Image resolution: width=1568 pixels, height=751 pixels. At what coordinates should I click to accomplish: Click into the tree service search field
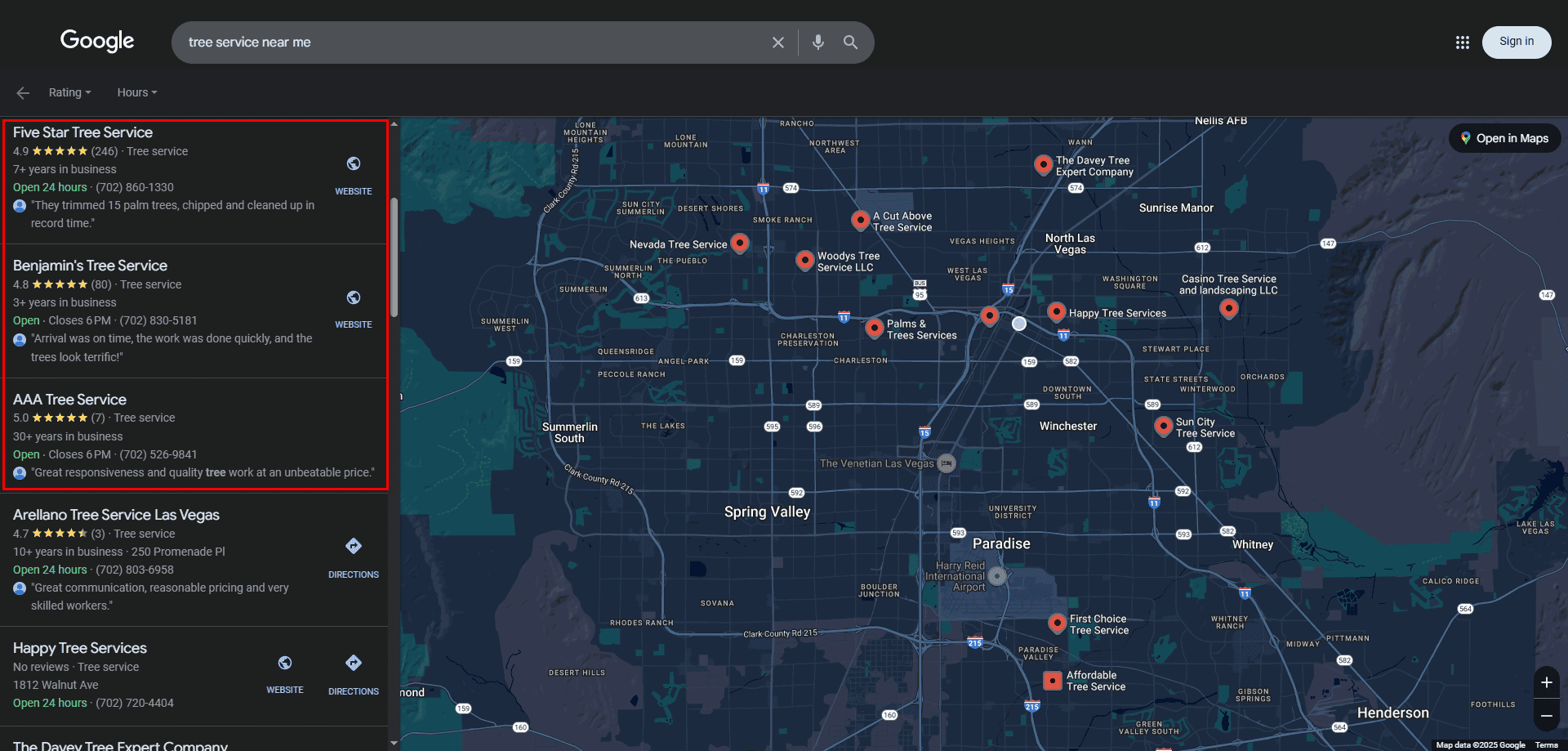click(474, 42)
